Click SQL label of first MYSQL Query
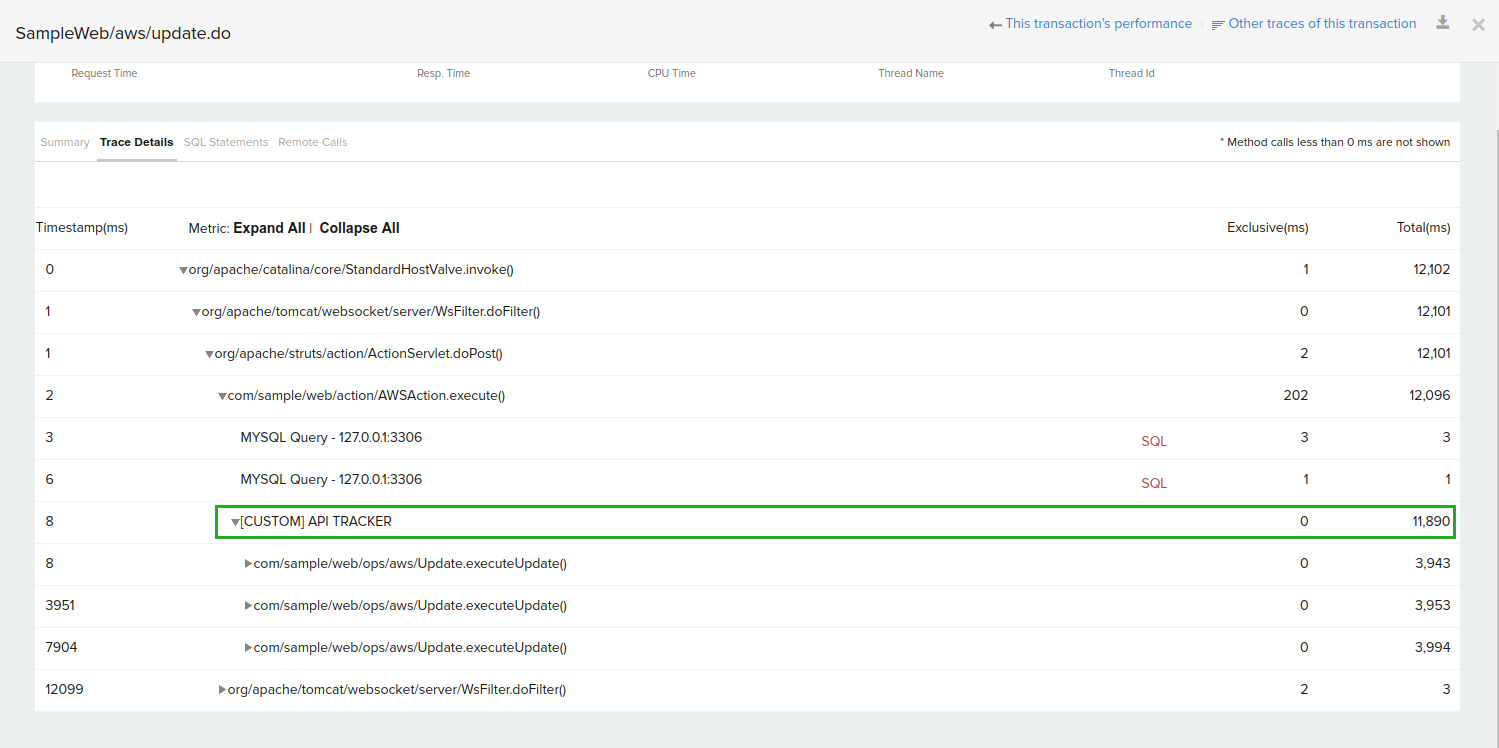Viewport: 1499px width, 748px height. coord(1154,441)
